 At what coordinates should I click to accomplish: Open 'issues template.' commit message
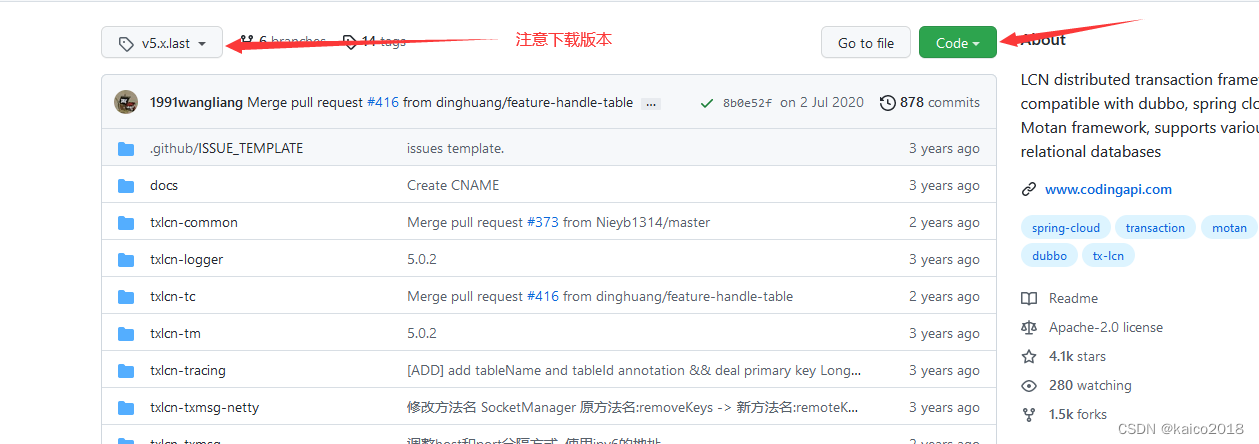point(455,148)
